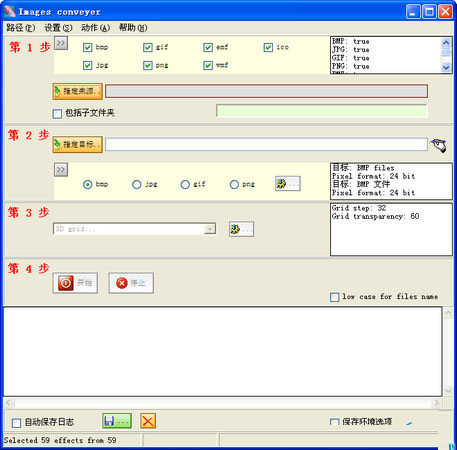Image resolution: width=457 pixels, height=450 pixels.
Task: Open effect settings gear button in step 3
Action: pos(241,229)
